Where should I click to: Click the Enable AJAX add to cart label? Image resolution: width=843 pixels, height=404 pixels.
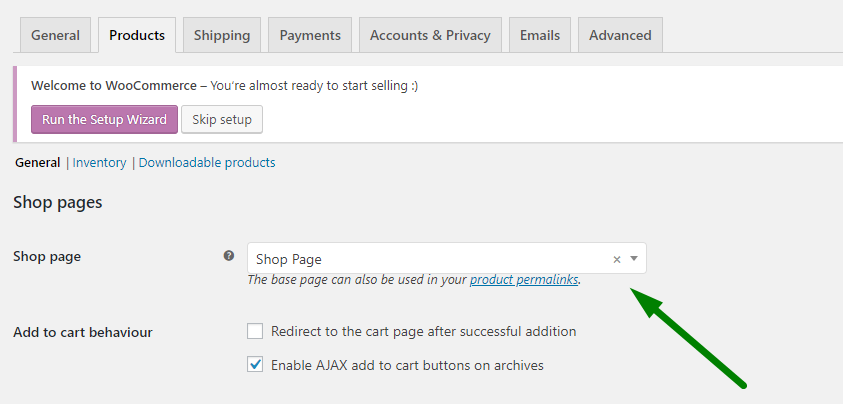407,365
